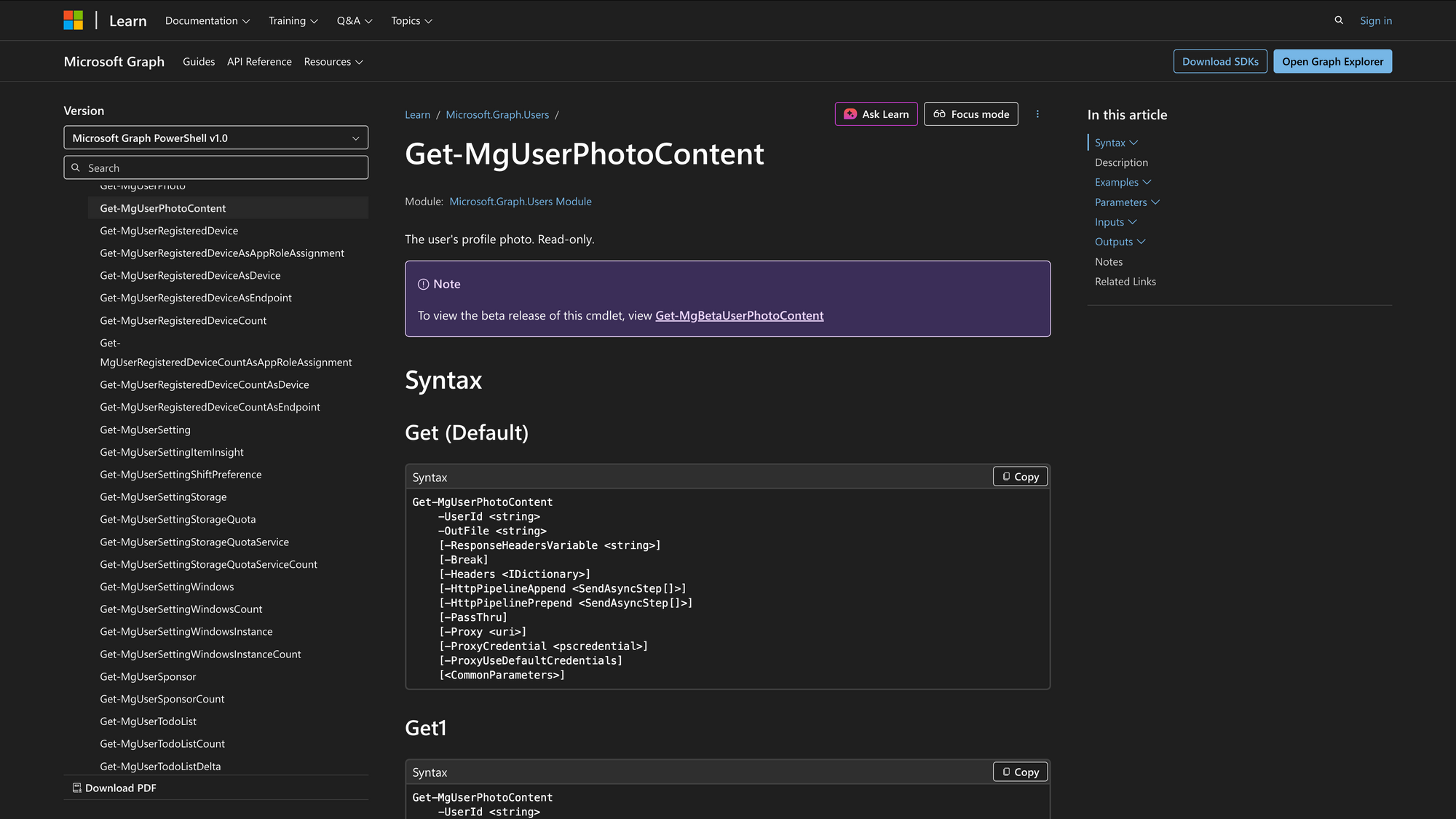Expand the Syntax section chevron
The width and height of the screenshot is (1456, 819).
(1134, 143)
